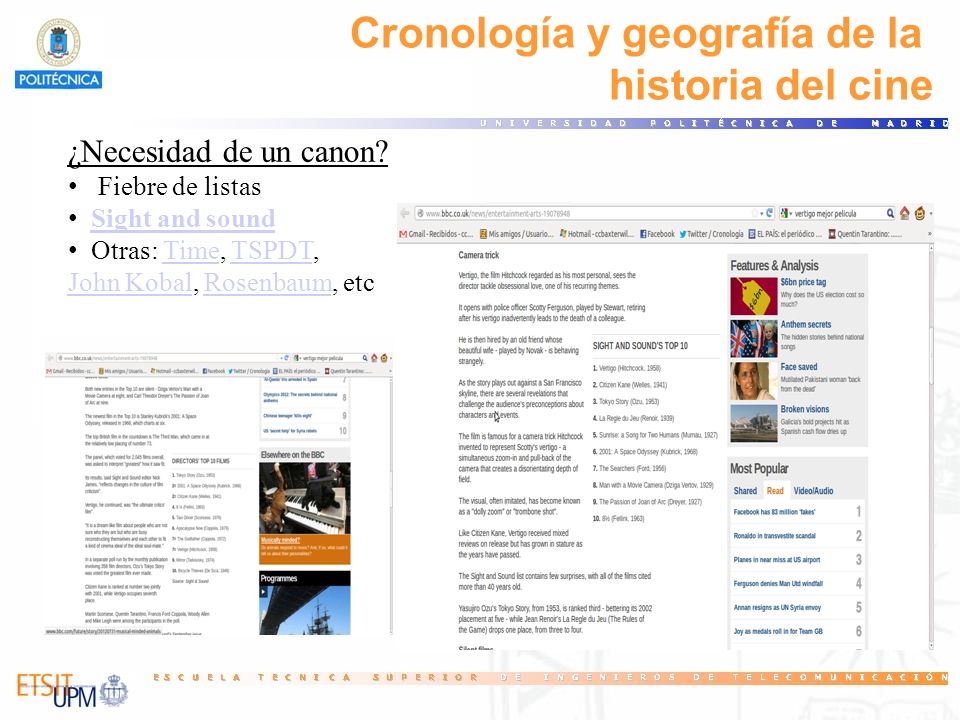Open 'Ferguson denies Man Utd windfall' story
This screenshot has width=960, height=720.
778,583
